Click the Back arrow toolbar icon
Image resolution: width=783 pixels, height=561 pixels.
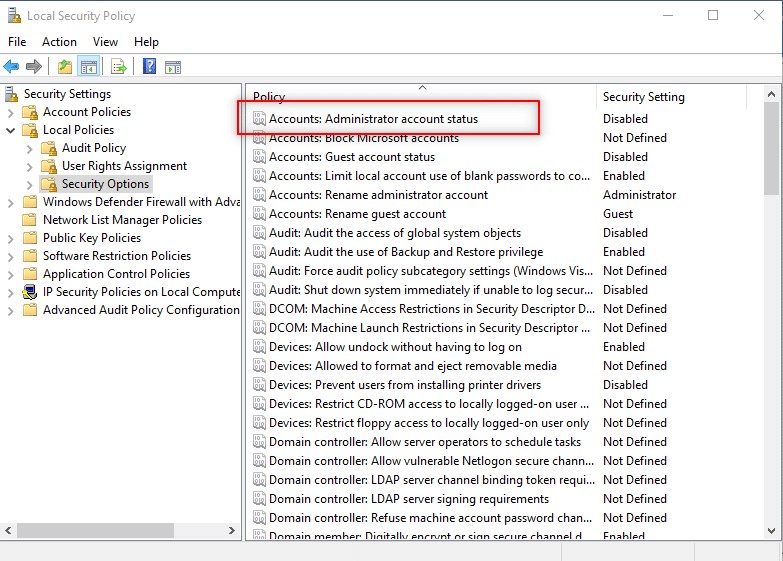(x=11, y=66)
